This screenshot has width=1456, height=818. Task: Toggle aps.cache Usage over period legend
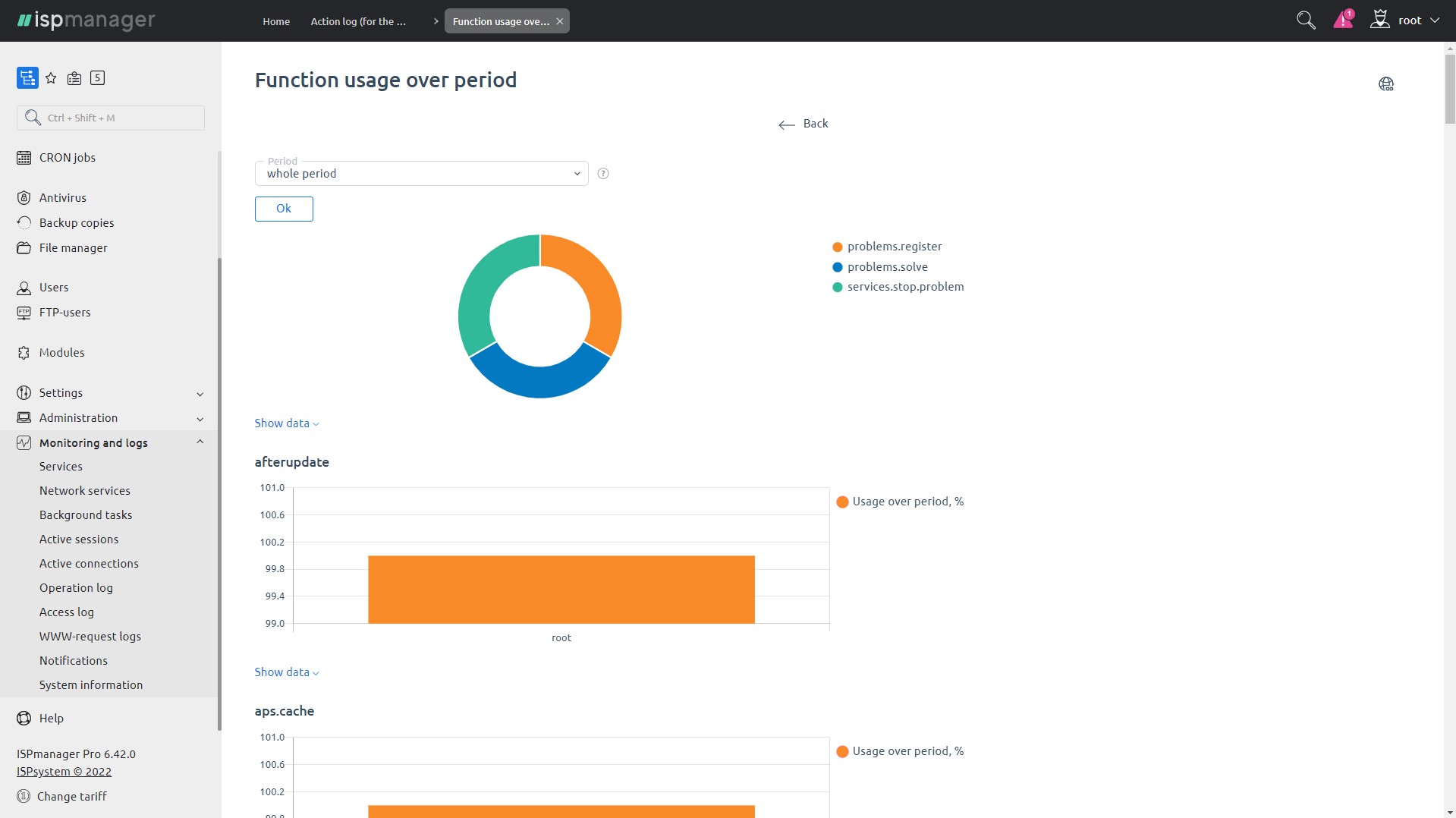coord(900,751)
